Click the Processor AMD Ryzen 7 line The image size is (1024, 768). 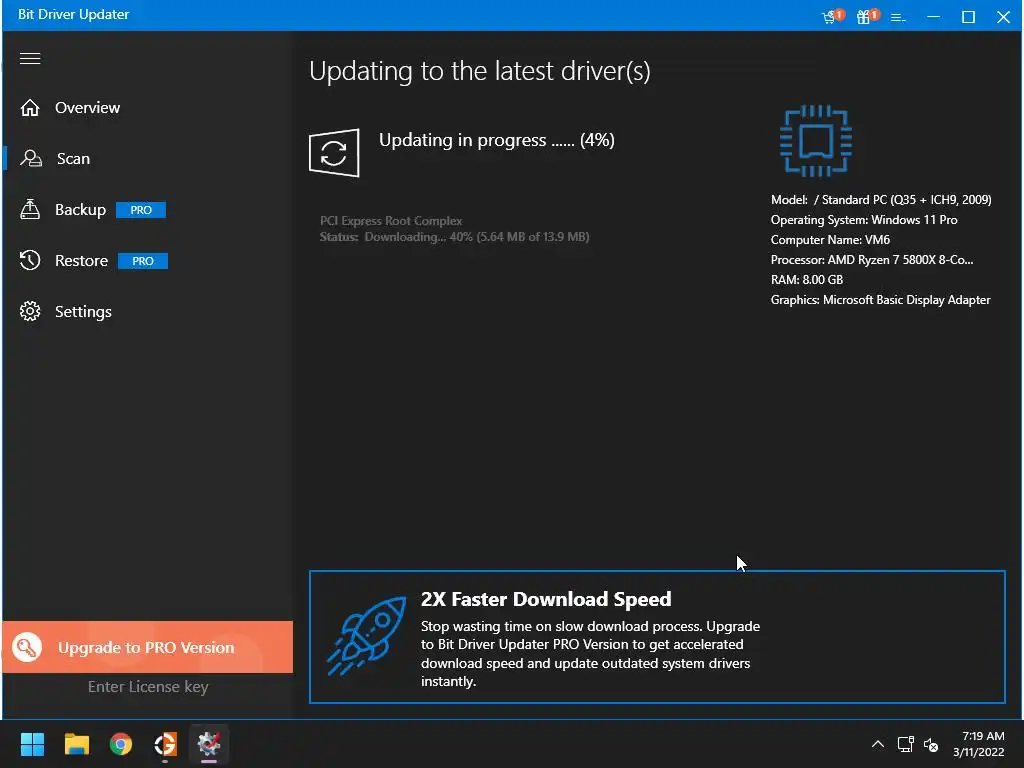[872, 260]
